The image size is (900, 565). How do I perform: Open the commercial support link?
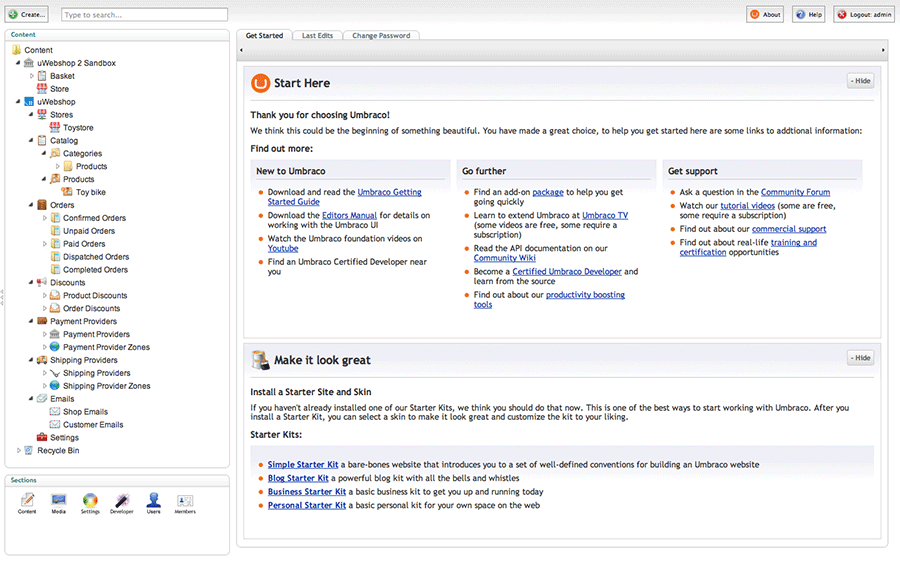tap(789, 229)
